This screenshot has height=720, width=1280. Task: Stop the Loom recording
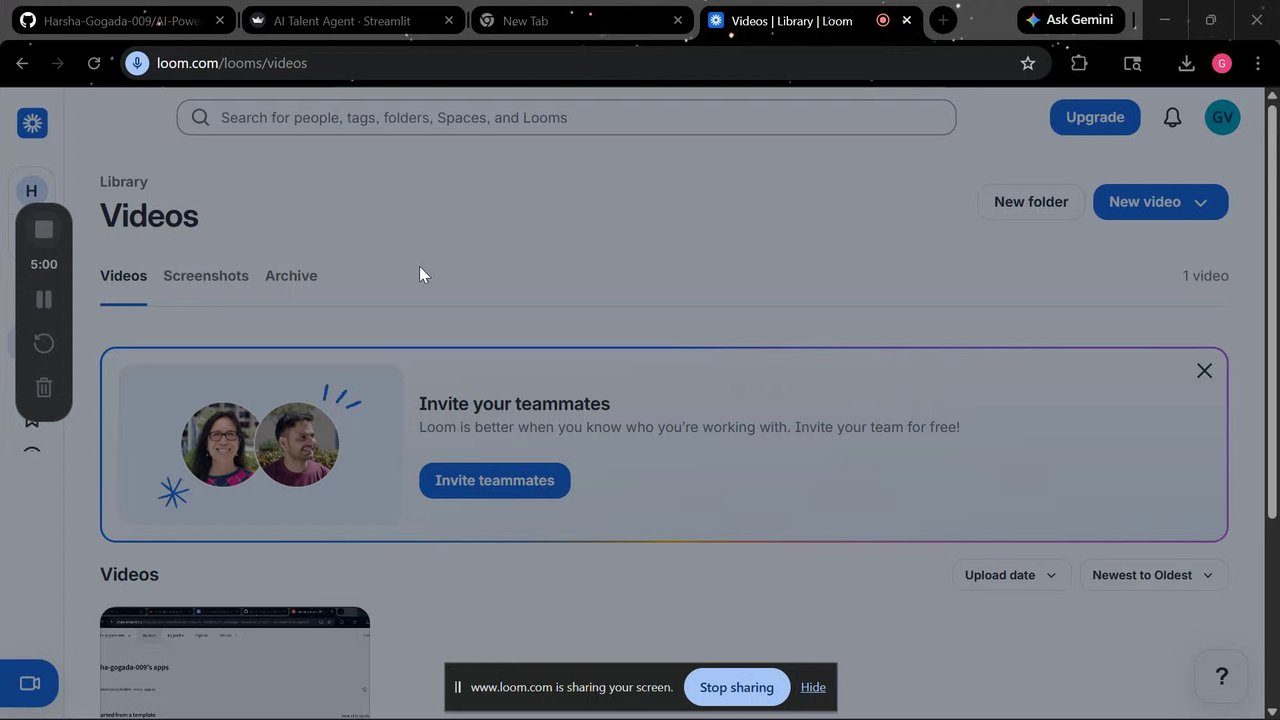[x=44, y=230]
